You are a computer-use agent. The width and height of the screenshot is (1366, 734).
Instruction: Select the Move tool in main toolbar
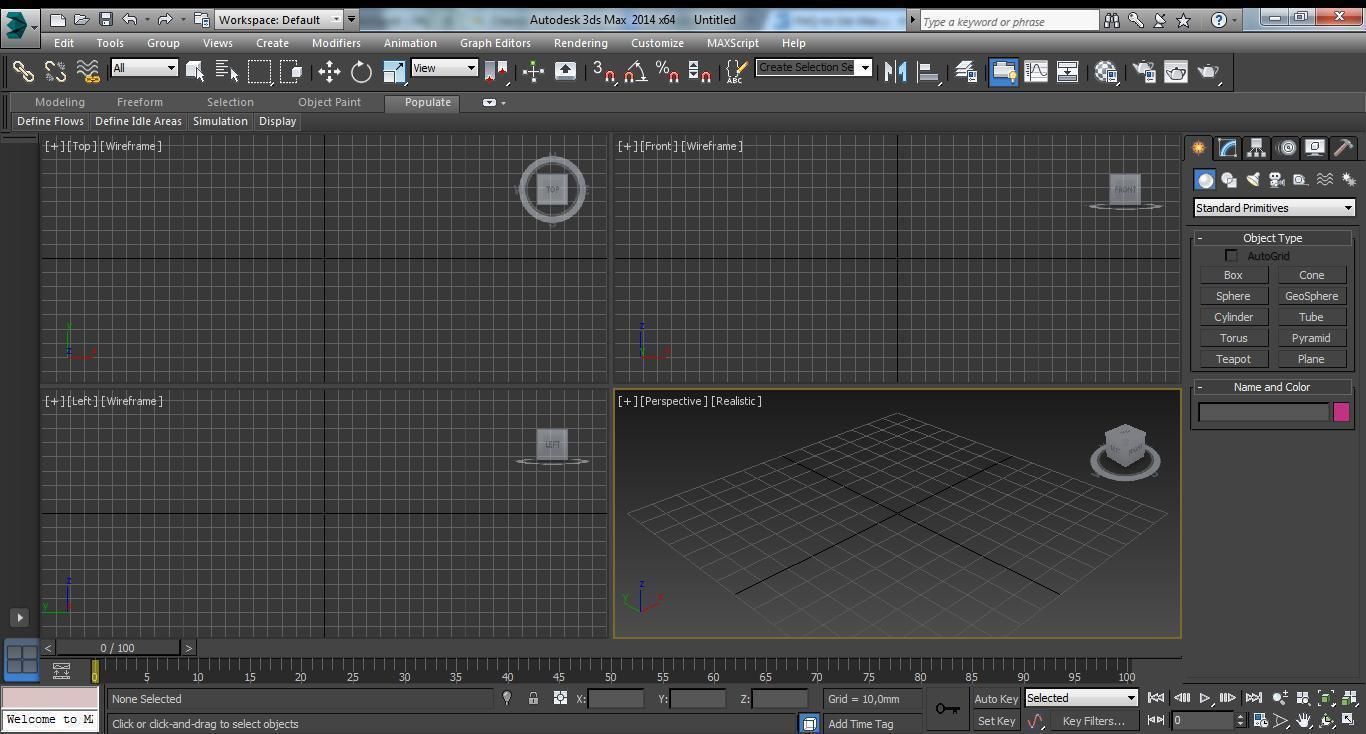tap(329, 71)
